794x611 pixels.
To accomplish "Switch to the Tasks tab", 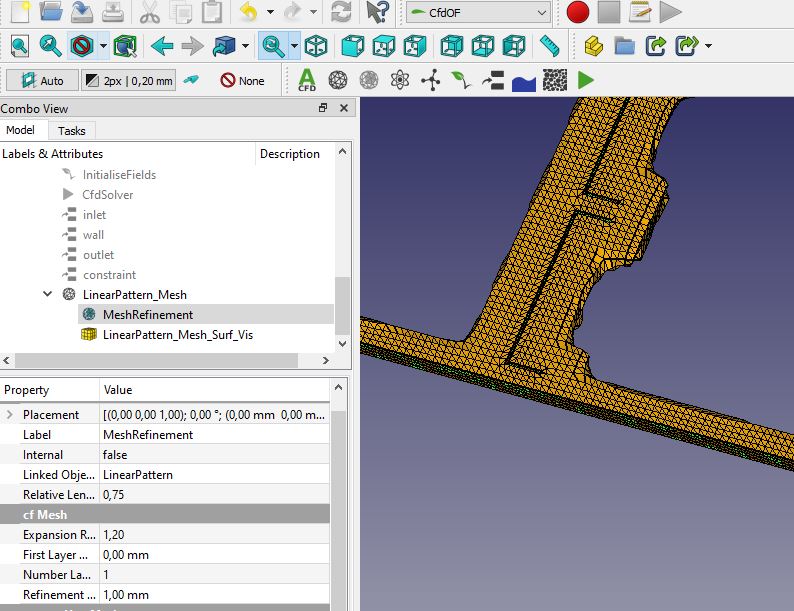I will click(x=71, y=131).
